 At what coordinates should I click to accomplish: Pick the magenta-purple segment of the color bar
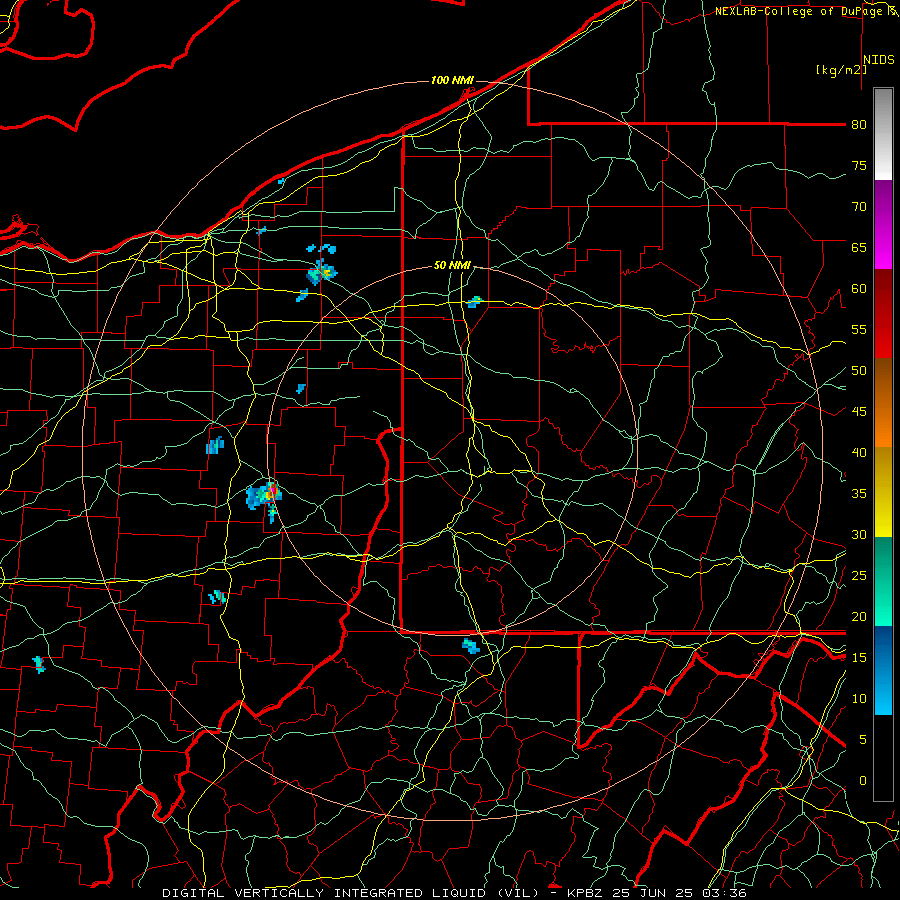883,224
